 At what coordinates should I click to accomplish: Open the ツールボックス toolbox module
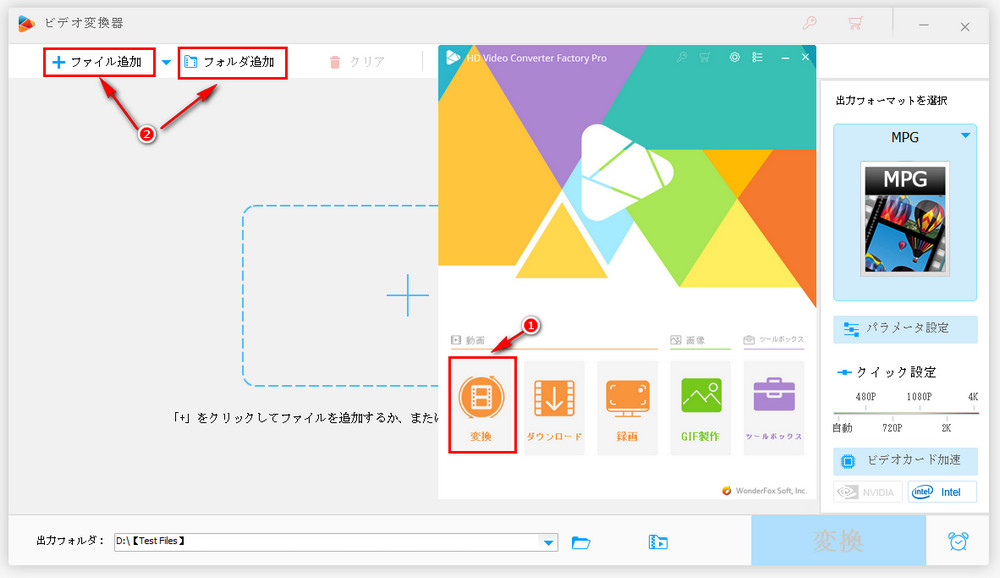tap(774, 408)
